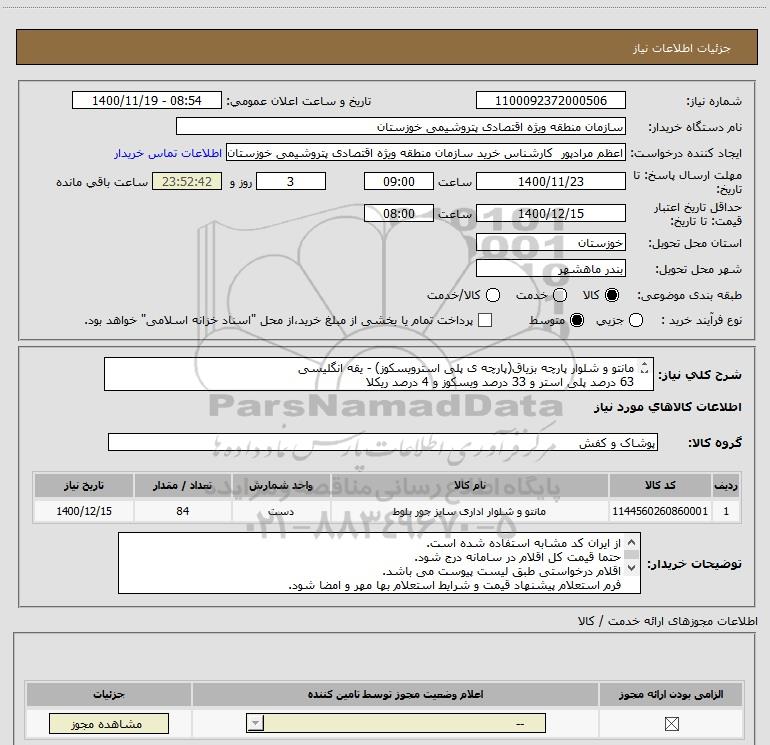Click response deadline date 1400/11/23

pos(550,181)
